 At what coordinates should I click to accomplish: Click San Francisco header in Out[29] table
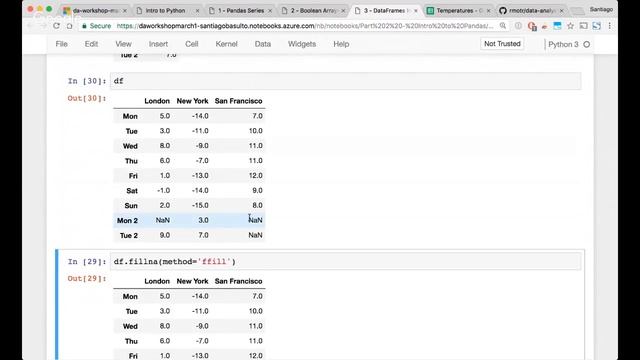point(238,281)
